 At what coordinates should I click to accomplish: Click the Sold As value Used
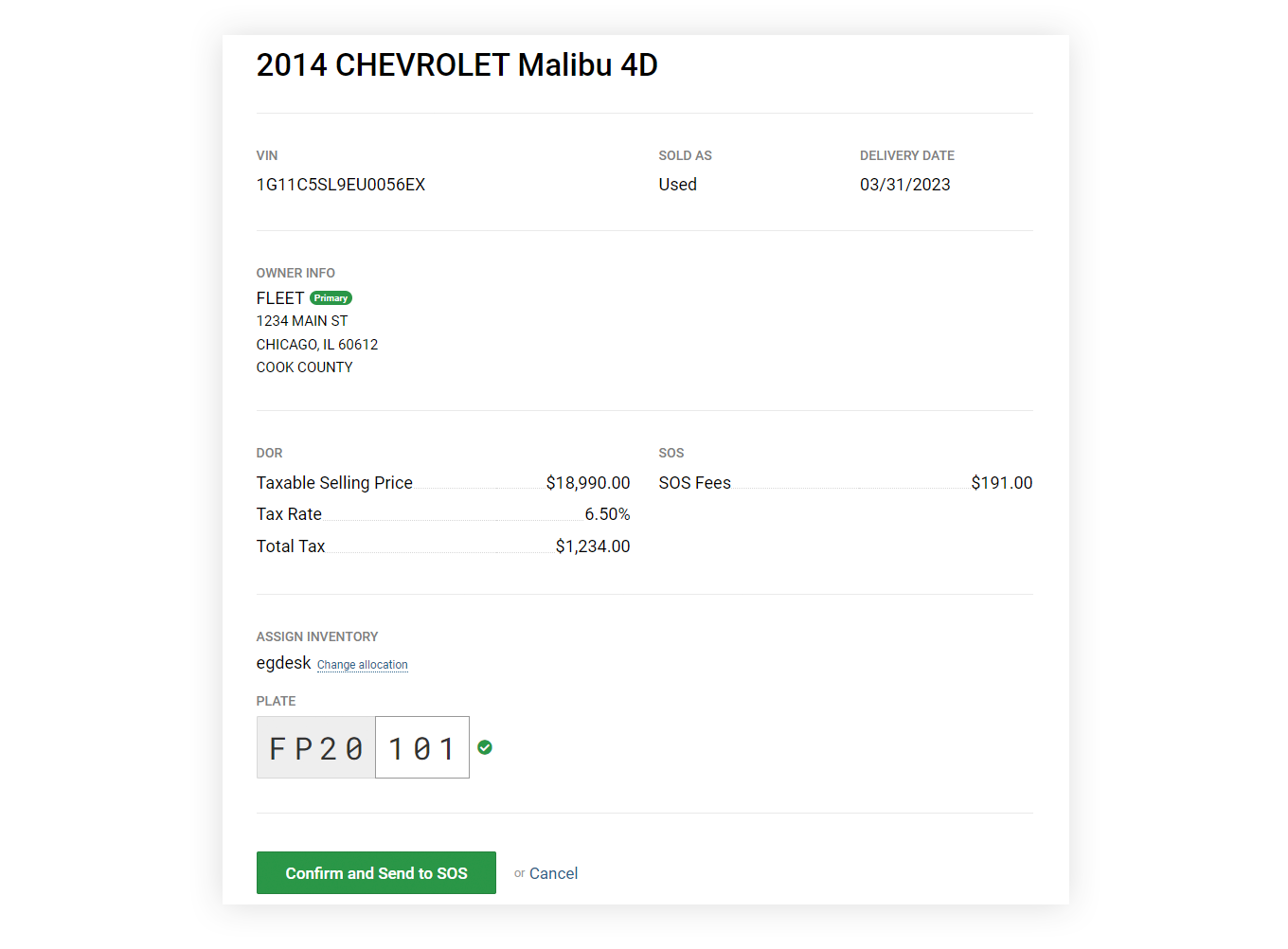point(678,185)
